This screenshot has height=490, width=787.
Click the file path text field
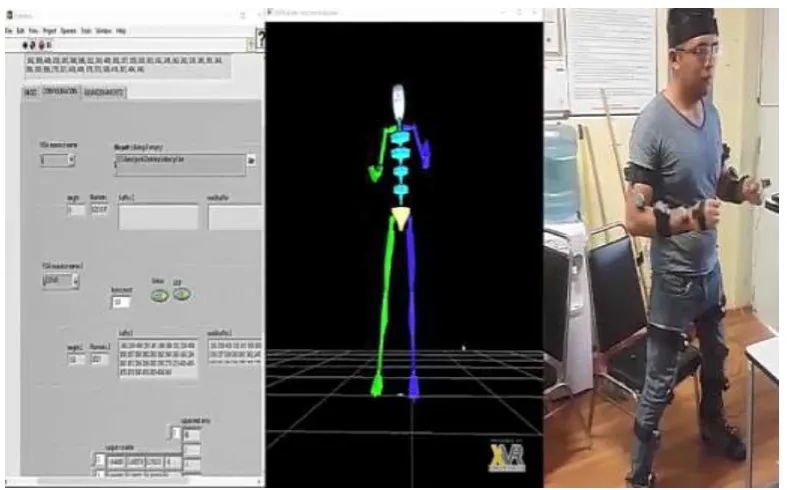180,165
